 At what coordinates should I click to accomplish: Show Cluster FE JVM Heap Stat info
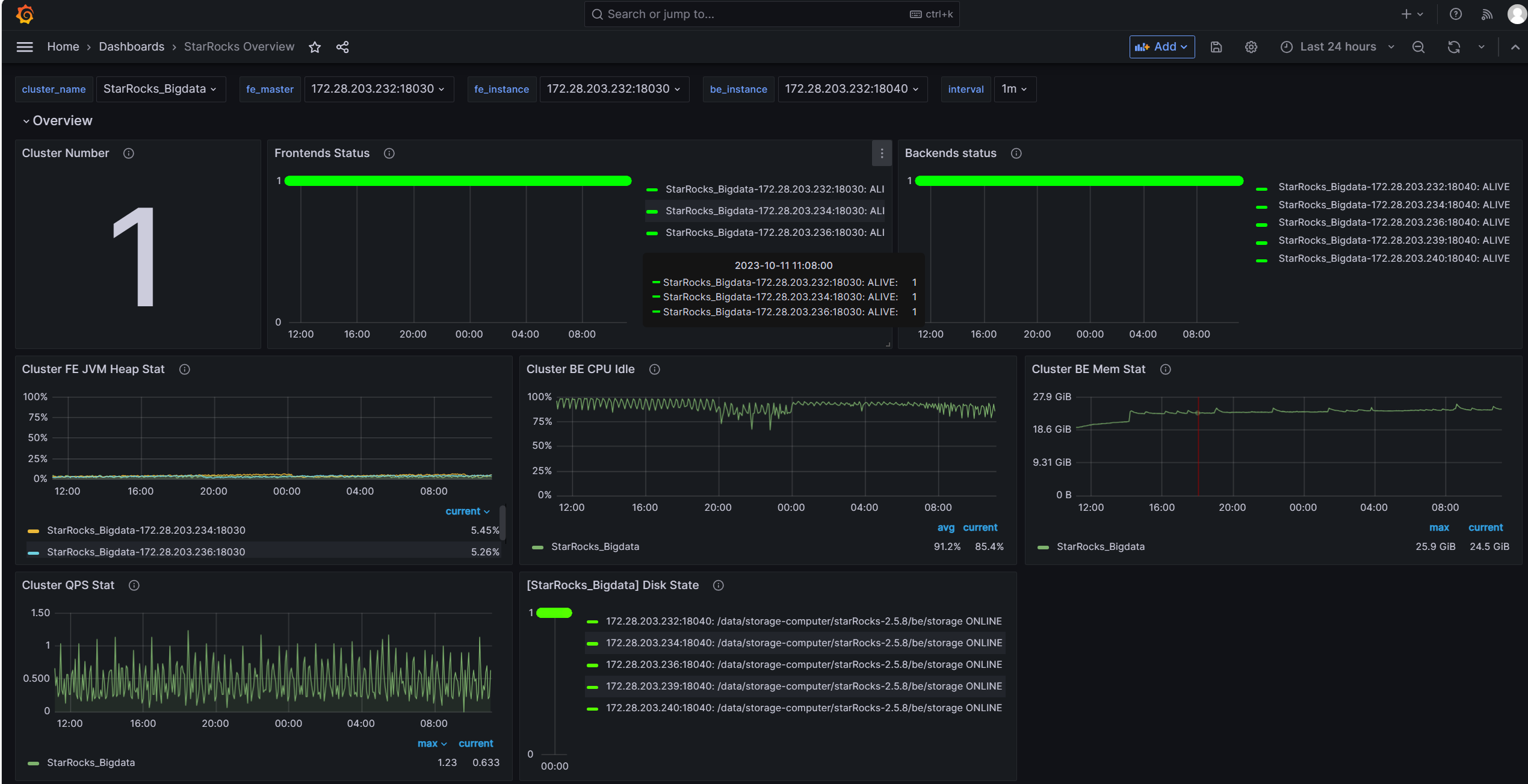185,369
